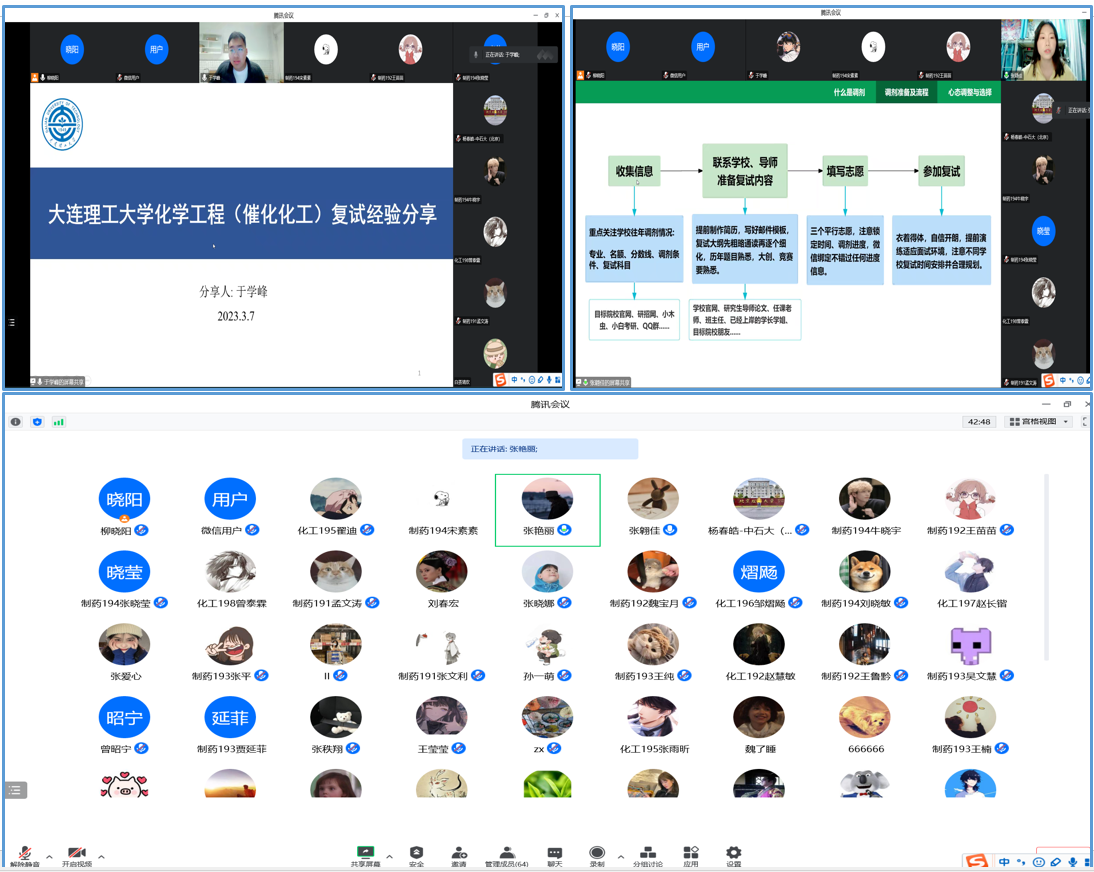Open the Grid View (宫格视图) dropdown
This screenshot has width=1094, height=872.
pos(1039,422)
